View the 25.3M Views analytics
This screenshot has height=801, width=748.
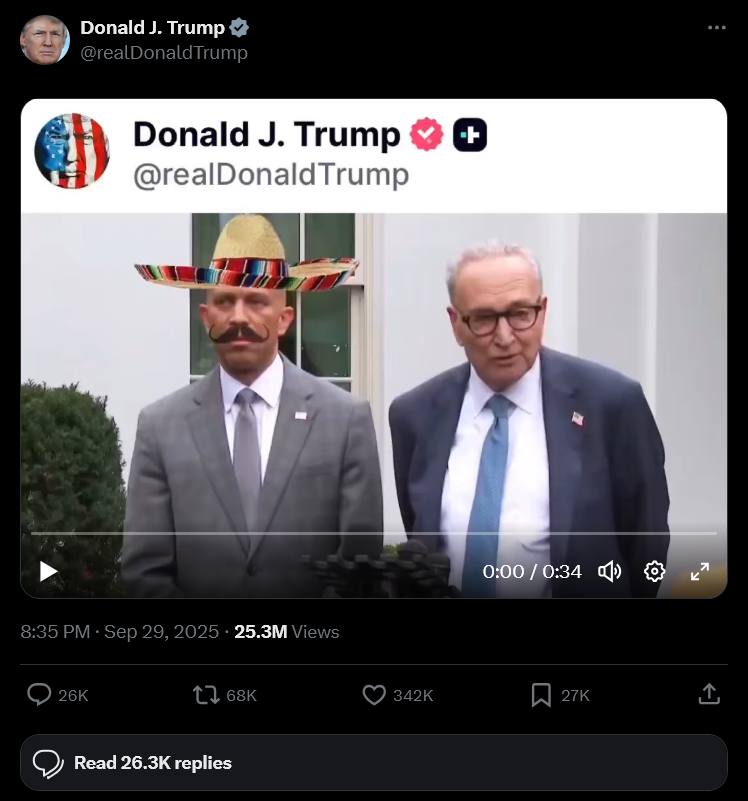[x=286, y=632]
